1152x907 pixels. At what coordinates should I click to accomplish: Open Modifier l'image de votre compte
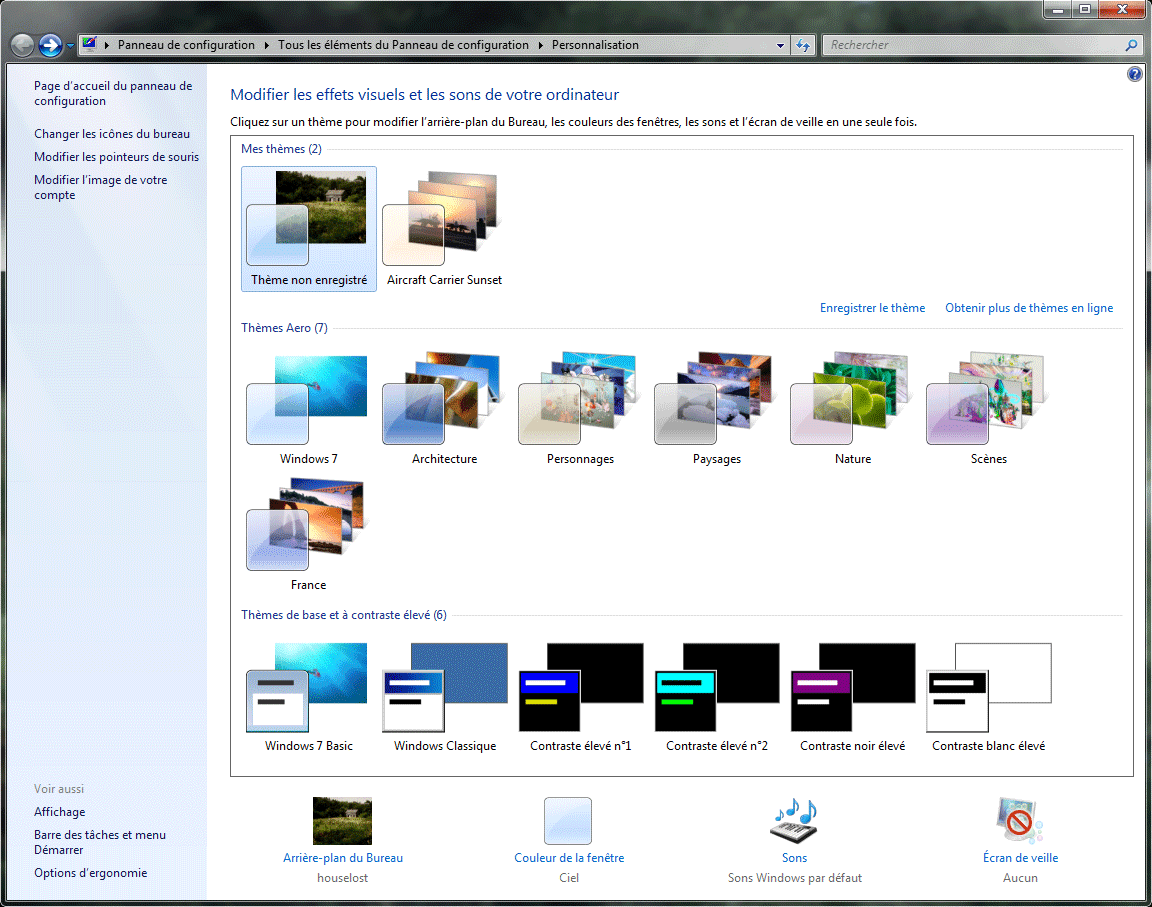tap(101, 187)
